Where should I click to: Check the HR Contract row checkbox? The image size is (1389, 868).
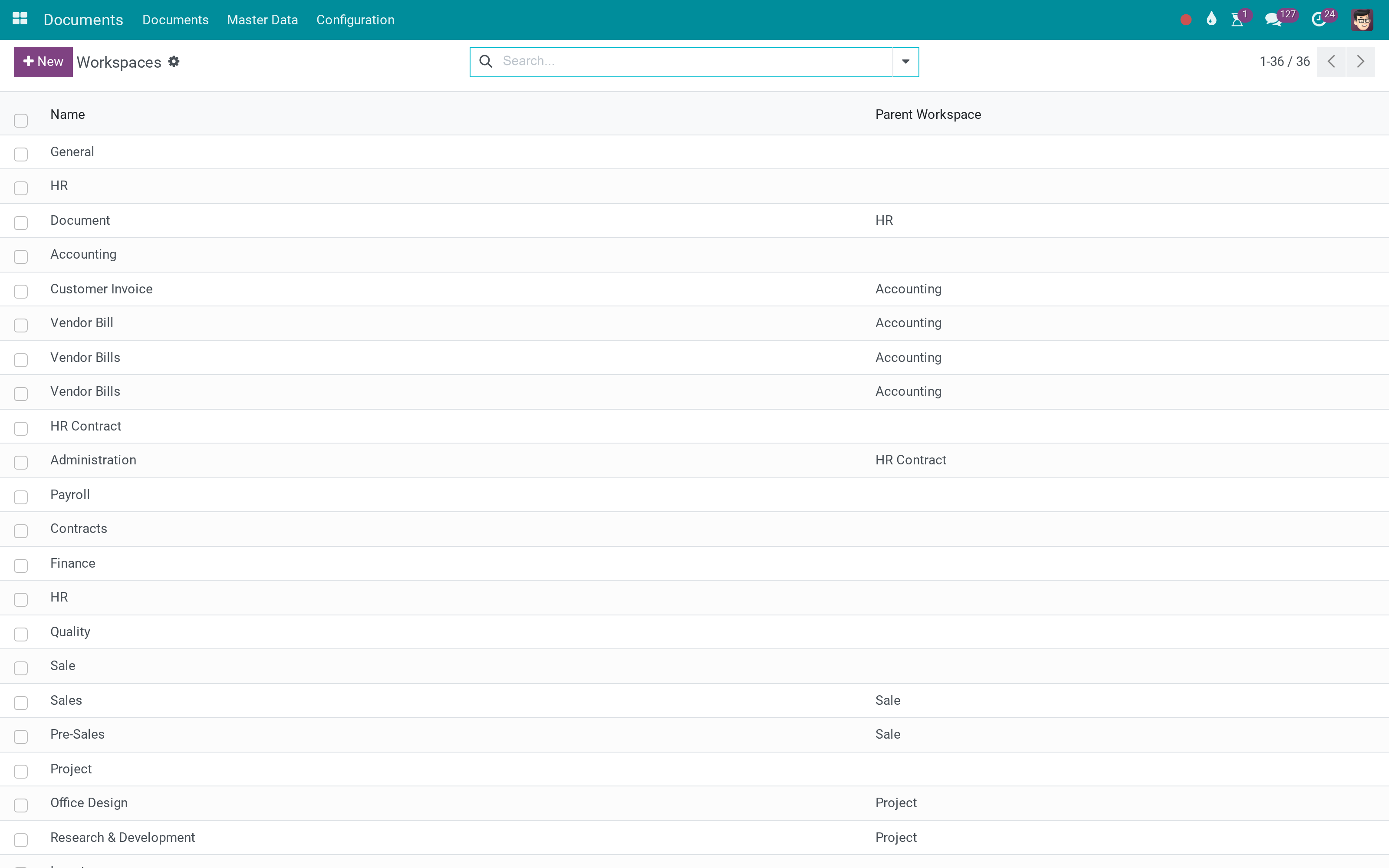click(21, 429)
